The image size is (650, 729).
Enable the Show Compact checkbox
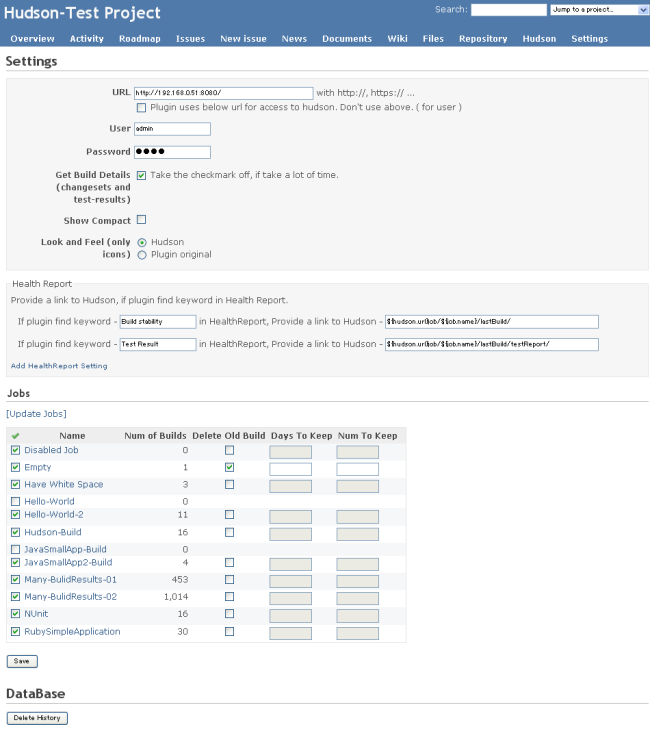tap(141, 219)
